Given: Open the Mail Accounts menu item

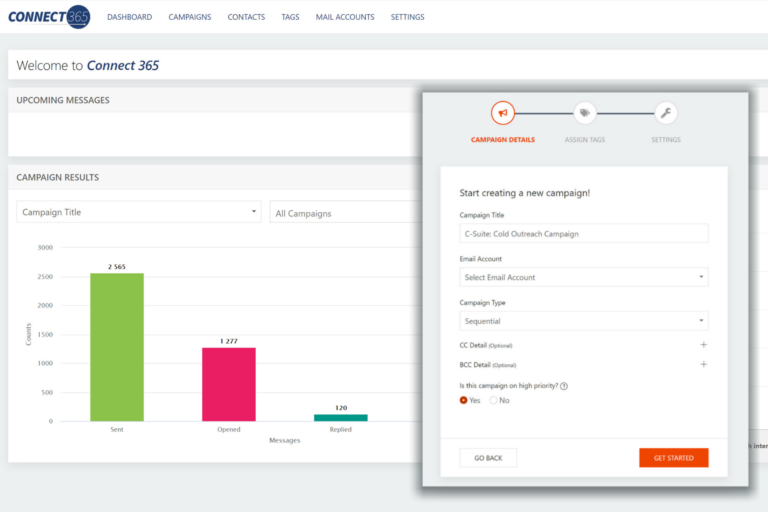Looking at the screenshot, I should click(345, 17).
